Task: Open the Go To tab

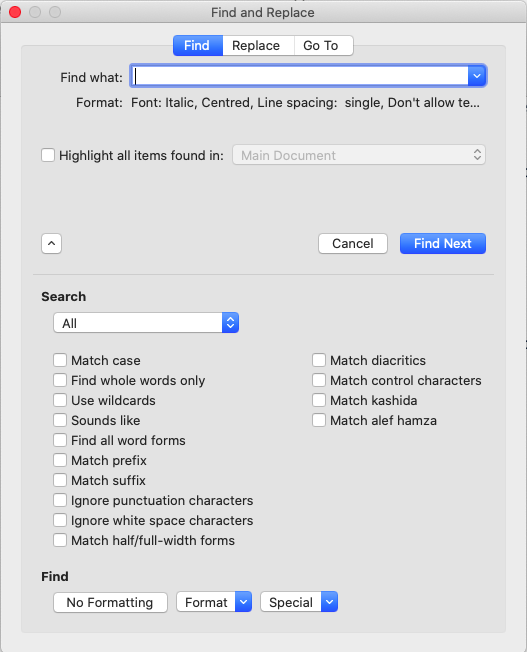Action: [323, 45]
